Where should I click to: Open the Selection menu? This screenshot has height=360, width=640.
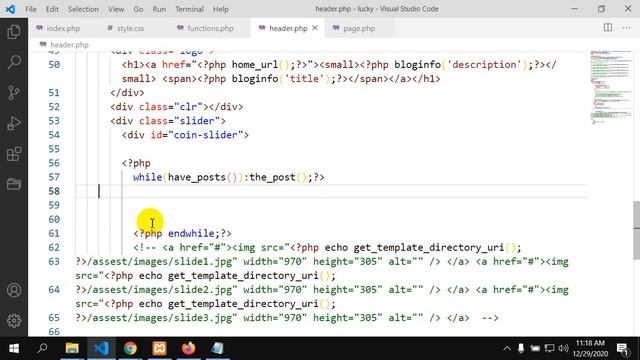[83, 9]
